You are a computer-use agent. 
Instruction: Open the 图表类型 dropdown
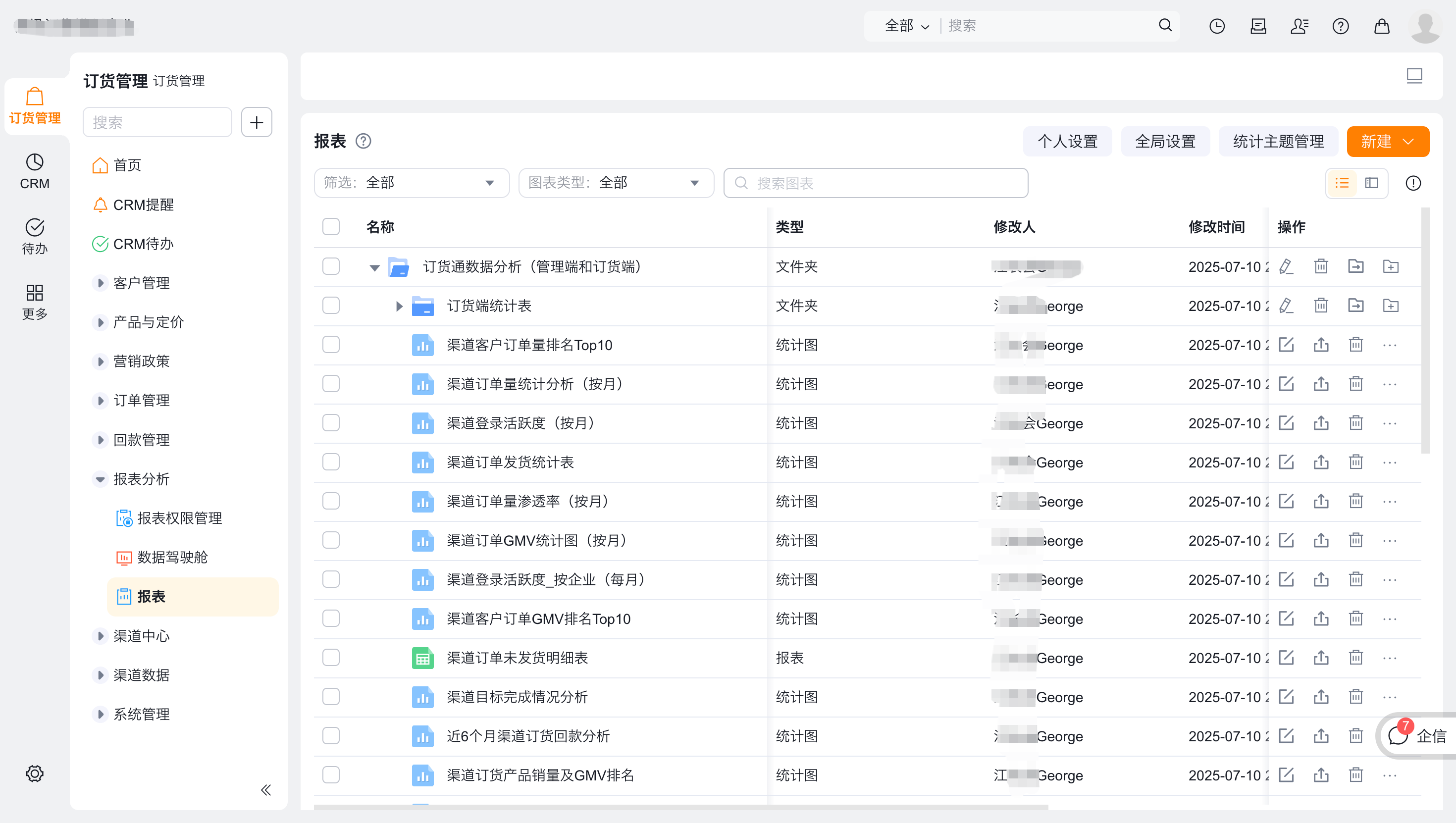616,183
